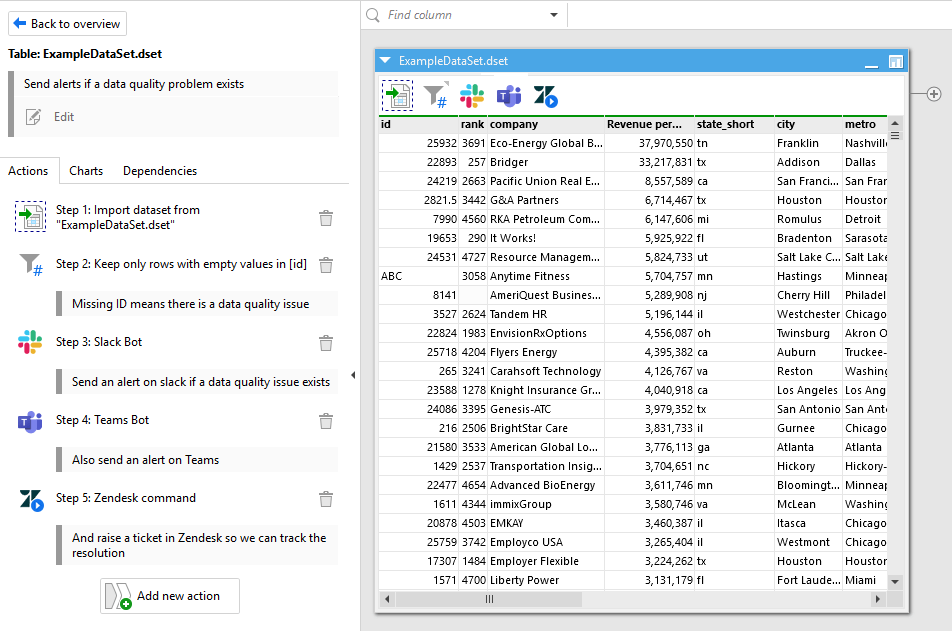Click the search magnifier icon in Find column
Viewport: 952px width, 631px height.
click(373, 15)
